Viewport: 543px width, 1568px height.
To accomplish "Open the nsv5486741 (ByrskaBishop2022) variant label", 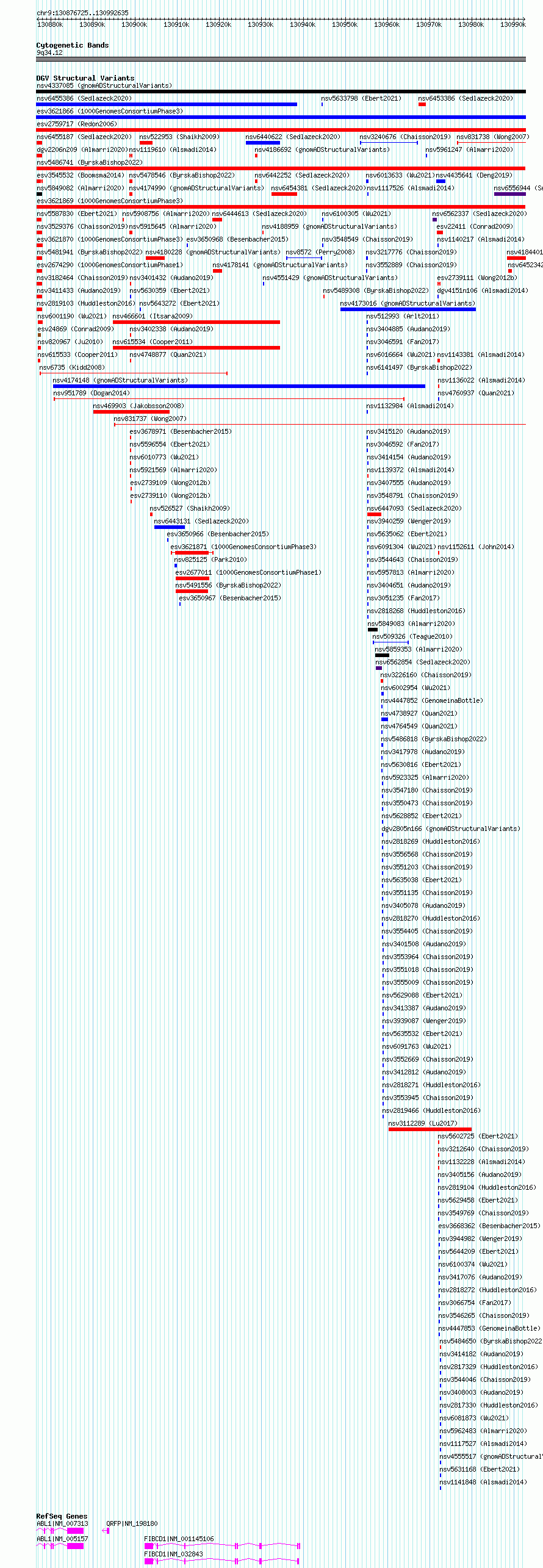I will [90, 162].
